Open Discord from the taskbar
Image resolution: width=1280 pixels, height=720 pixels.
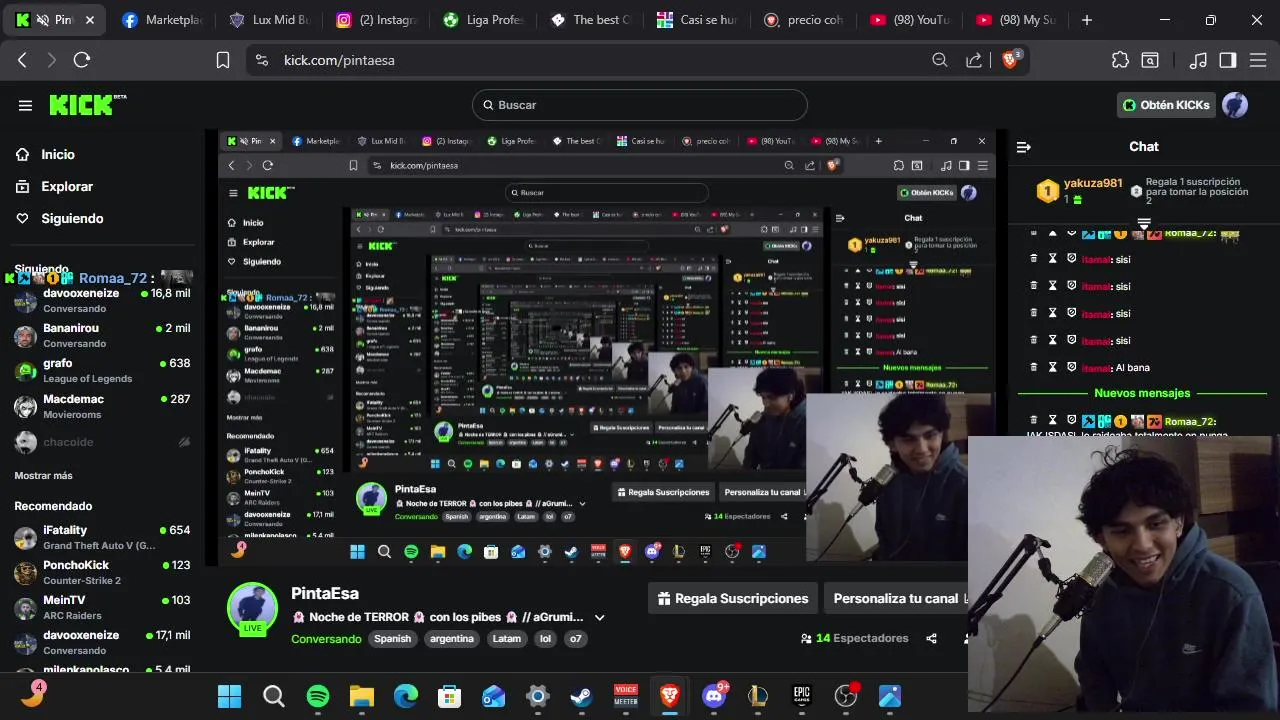tap(714, 696)
